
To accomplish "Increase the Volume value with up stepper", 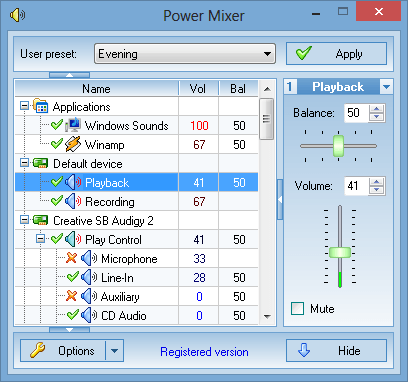I will tap(377, 182).
